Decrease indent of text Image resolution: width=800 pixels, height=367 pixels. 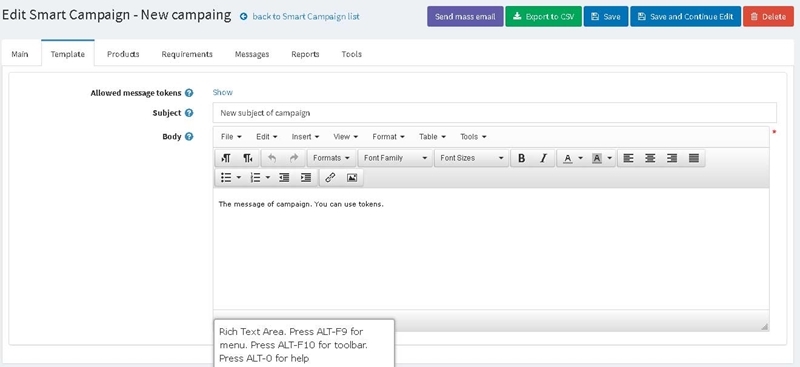pyautogui.click(x=284, y=177)
